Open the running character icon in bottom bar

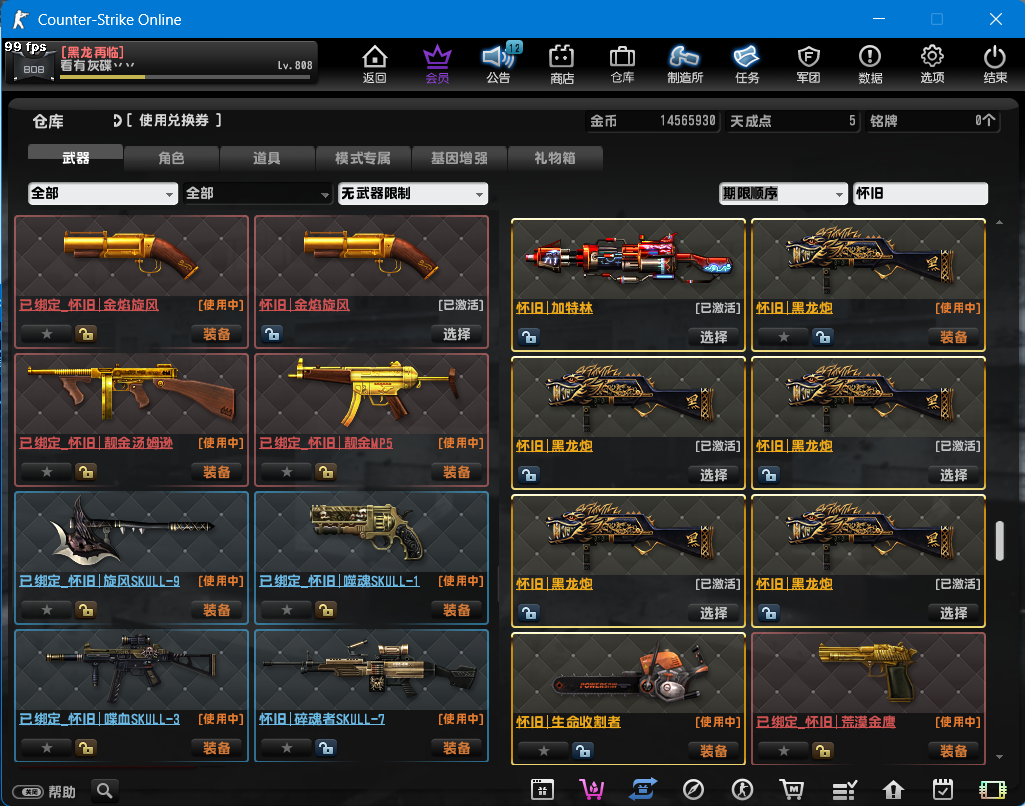[x=742, y=790]
